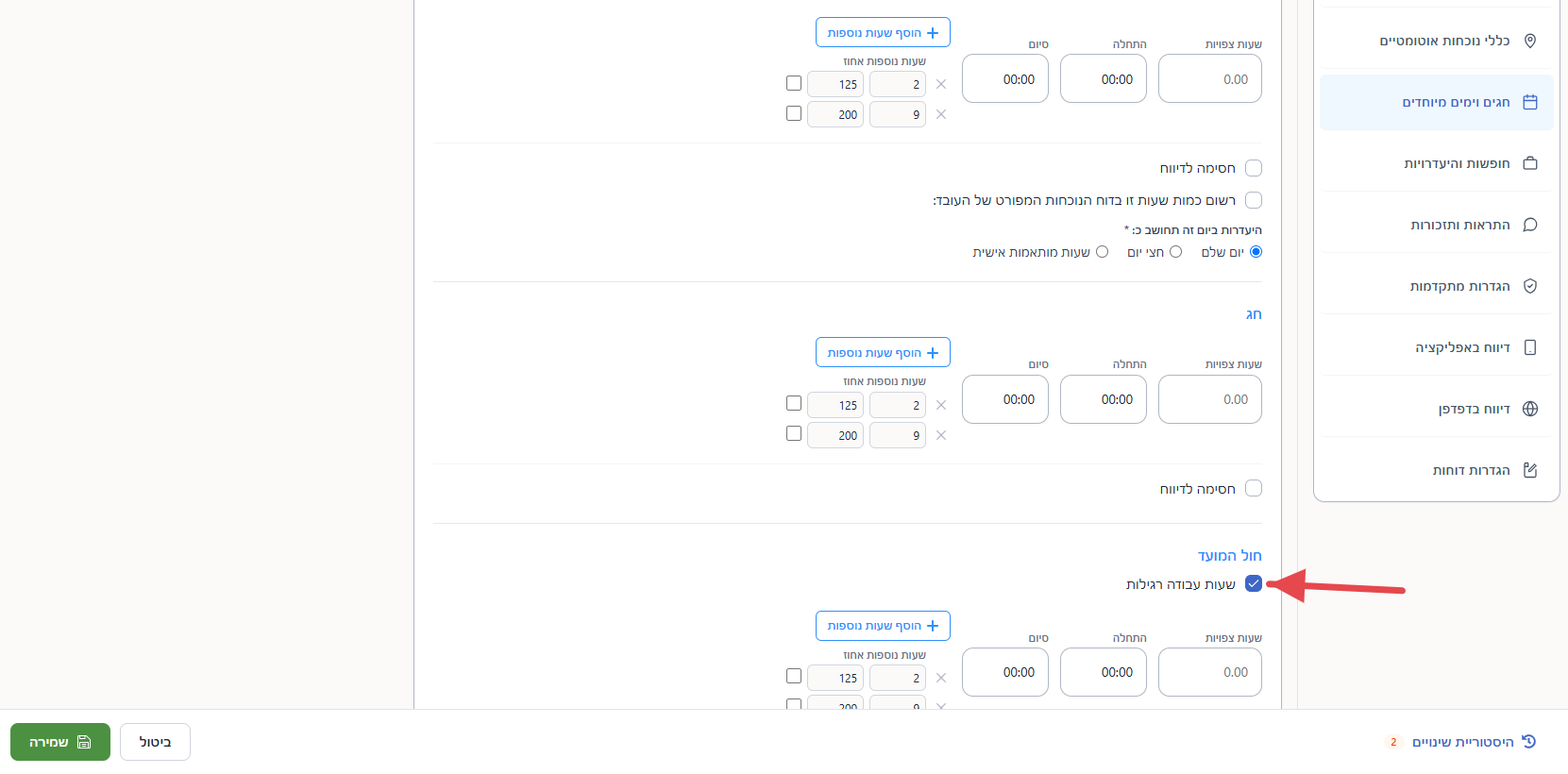Open the הגדרות מתקדמות sidebar section

click(x=1436, y=286)
